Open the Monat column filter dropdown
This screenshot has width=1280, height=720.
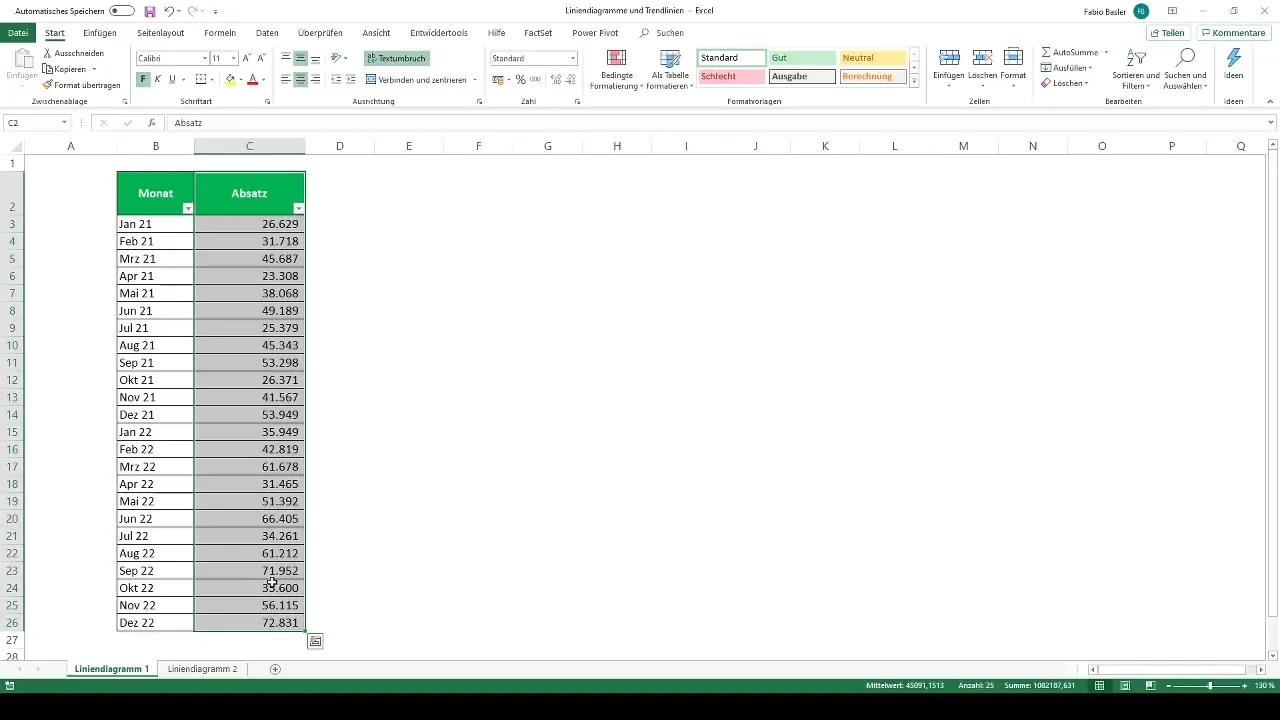pyautogui.click(x=188, y=208)
